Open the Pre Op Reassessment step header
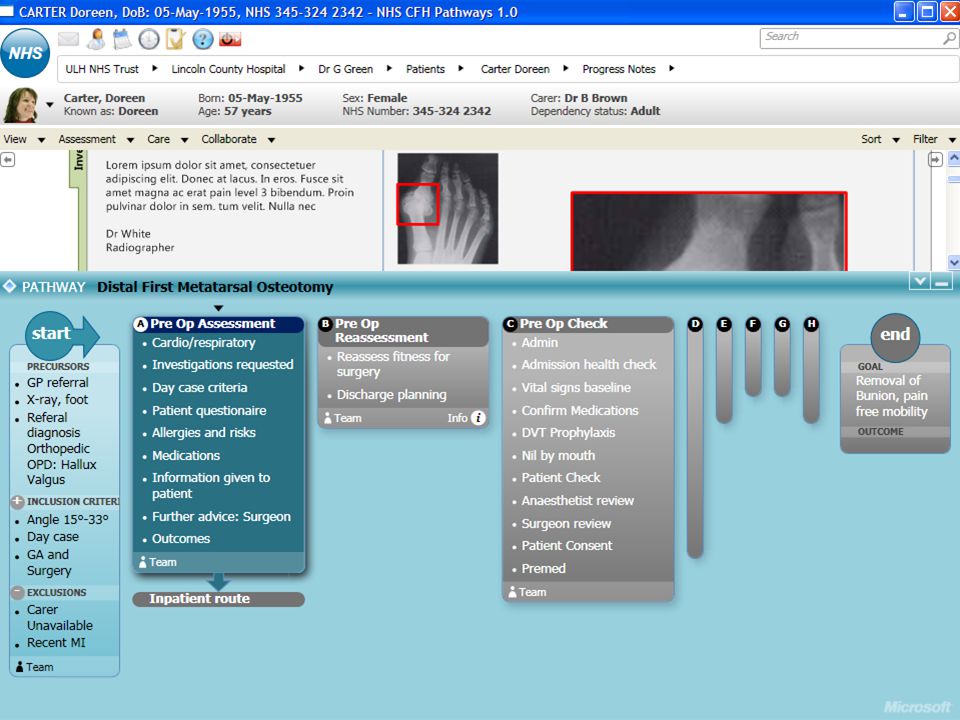 (403, 331)
